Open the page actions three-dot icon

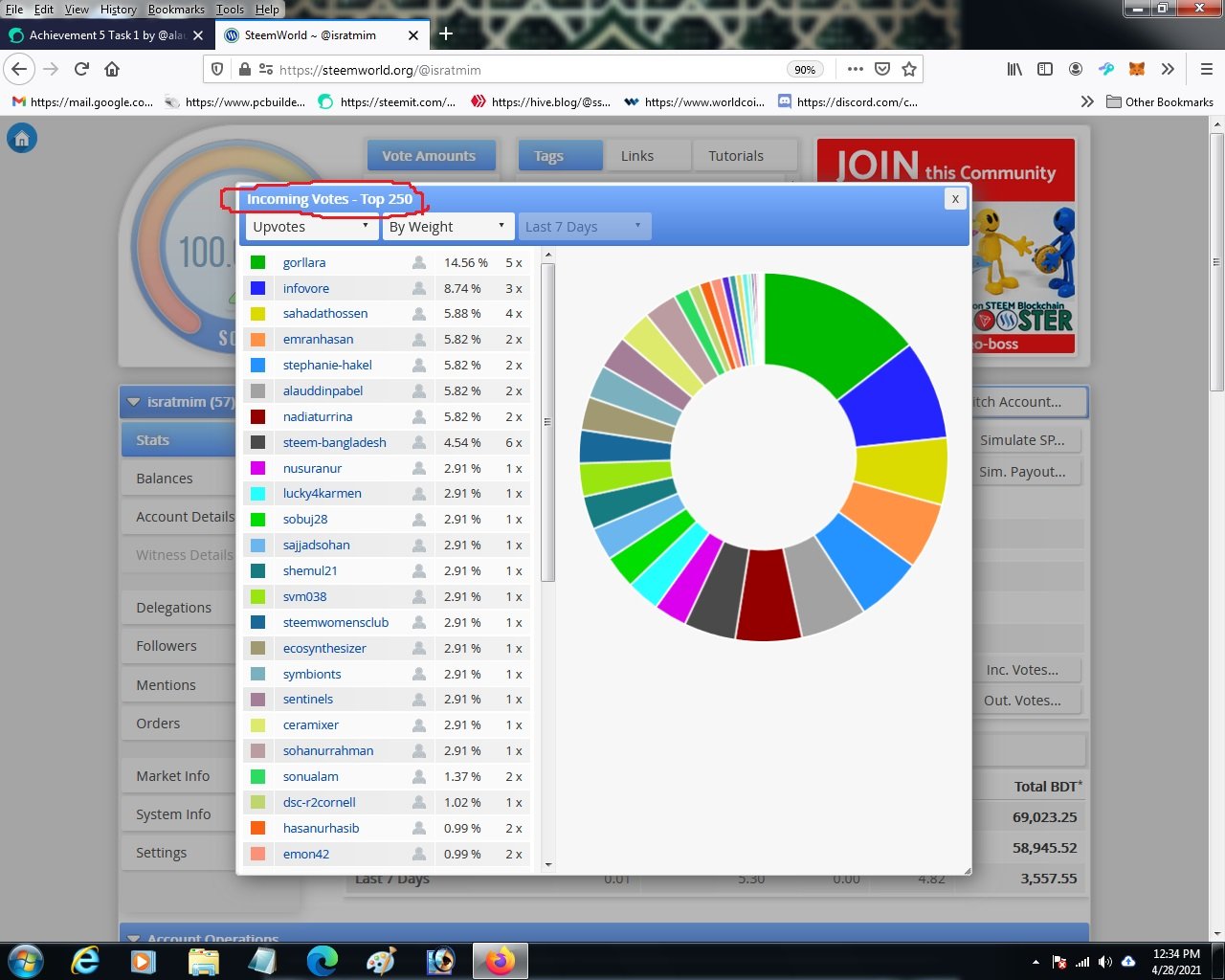click(x=855, y=69)
